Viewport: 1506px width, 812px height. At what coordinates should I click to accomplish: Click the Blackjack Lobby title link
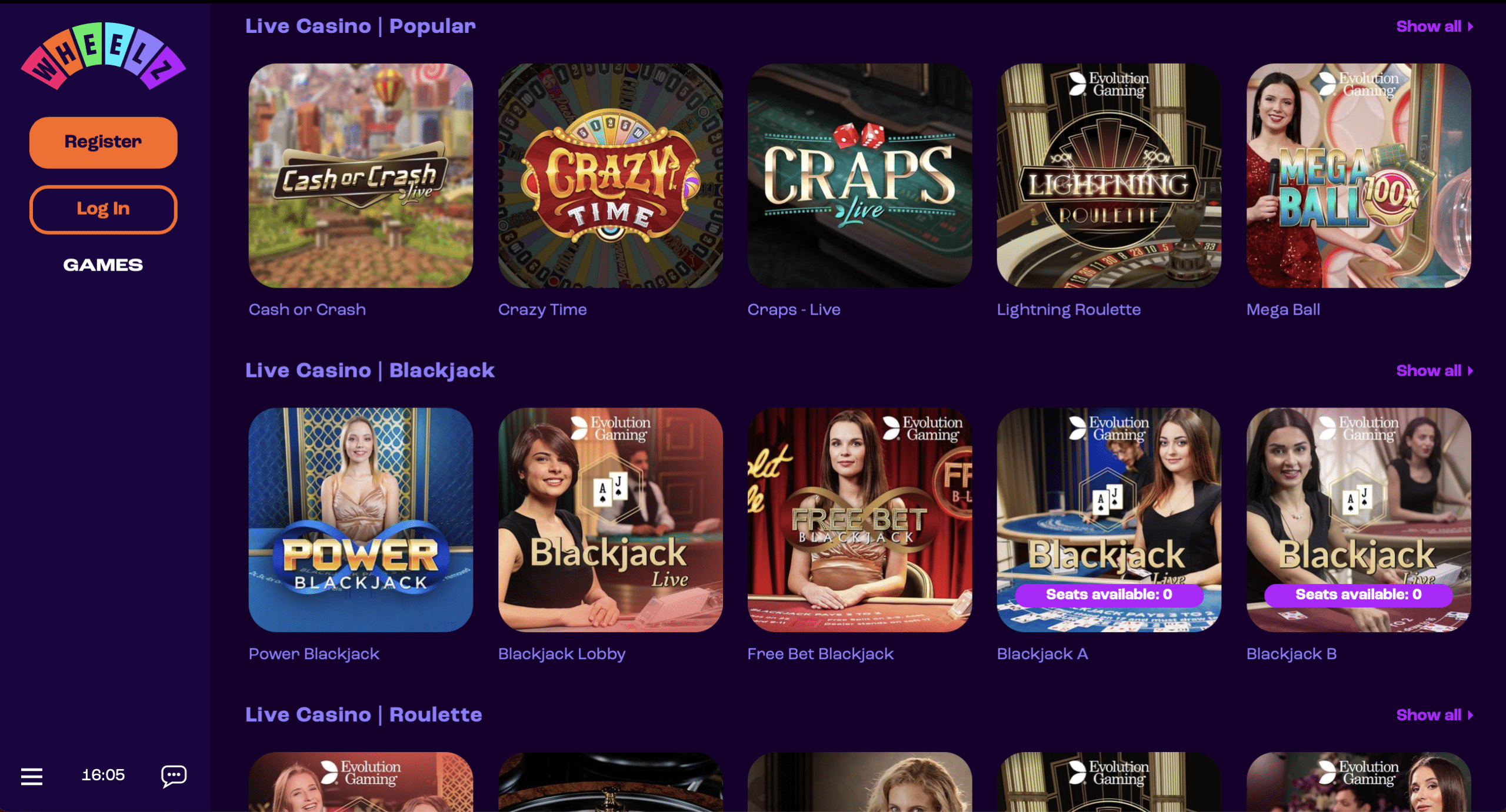(561, 654)
